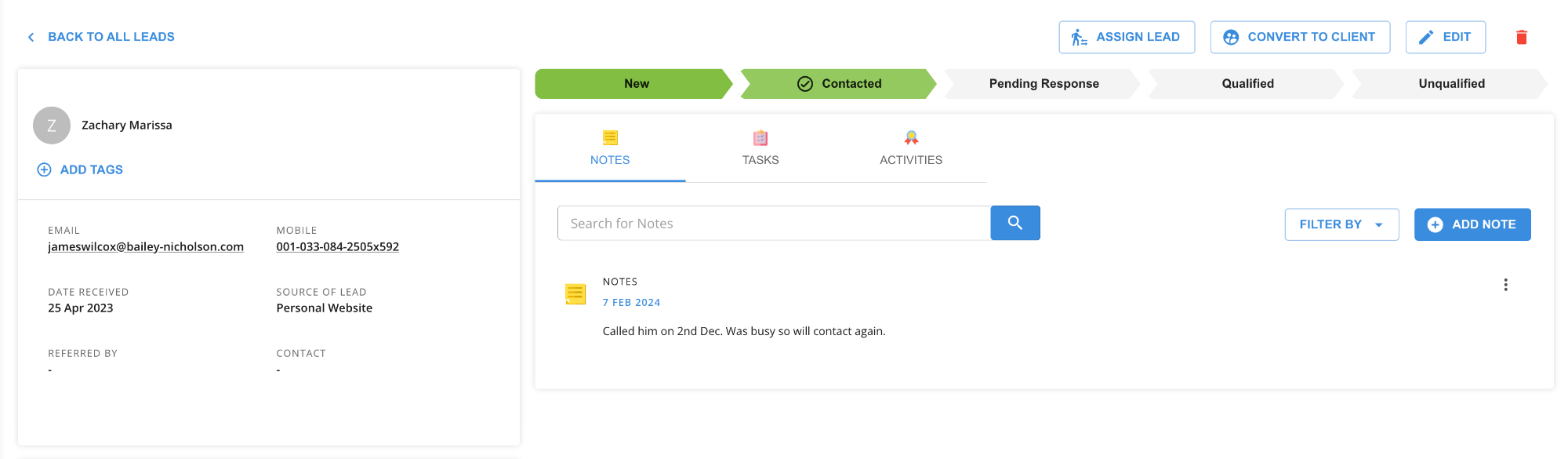Switch to the Tasks tab

click(760, 148)
